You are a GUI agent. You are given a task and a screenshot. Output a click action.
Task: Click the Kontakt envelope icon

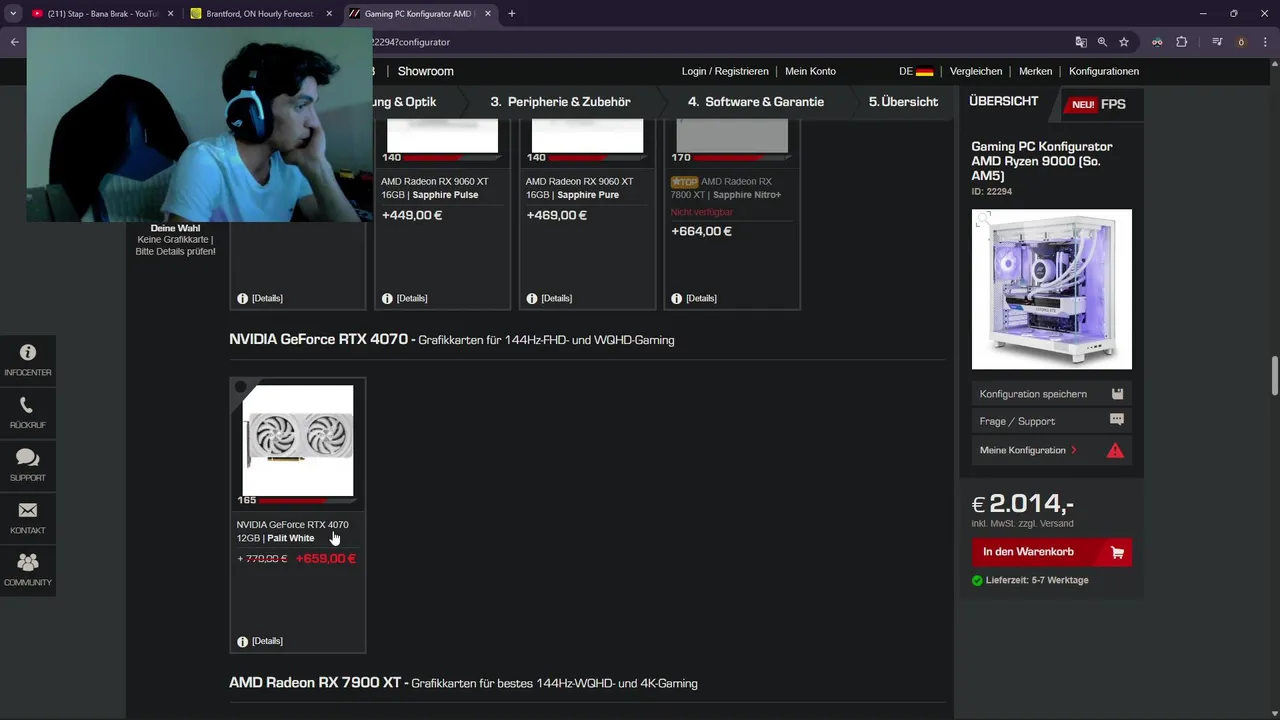pyautogui.click(x=28, y=510)
